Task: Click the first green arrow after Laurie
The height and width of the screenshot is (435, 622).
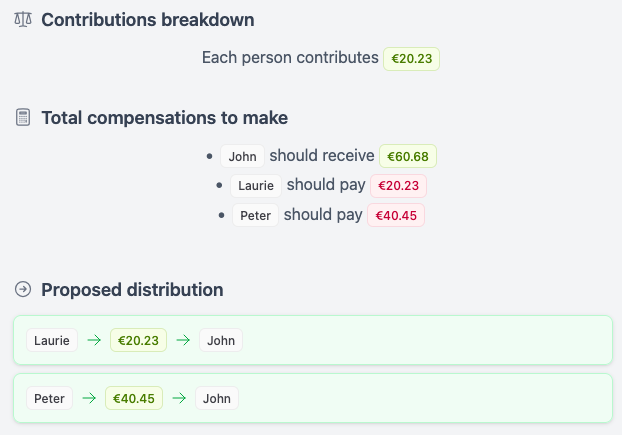Action: [94, 340]
